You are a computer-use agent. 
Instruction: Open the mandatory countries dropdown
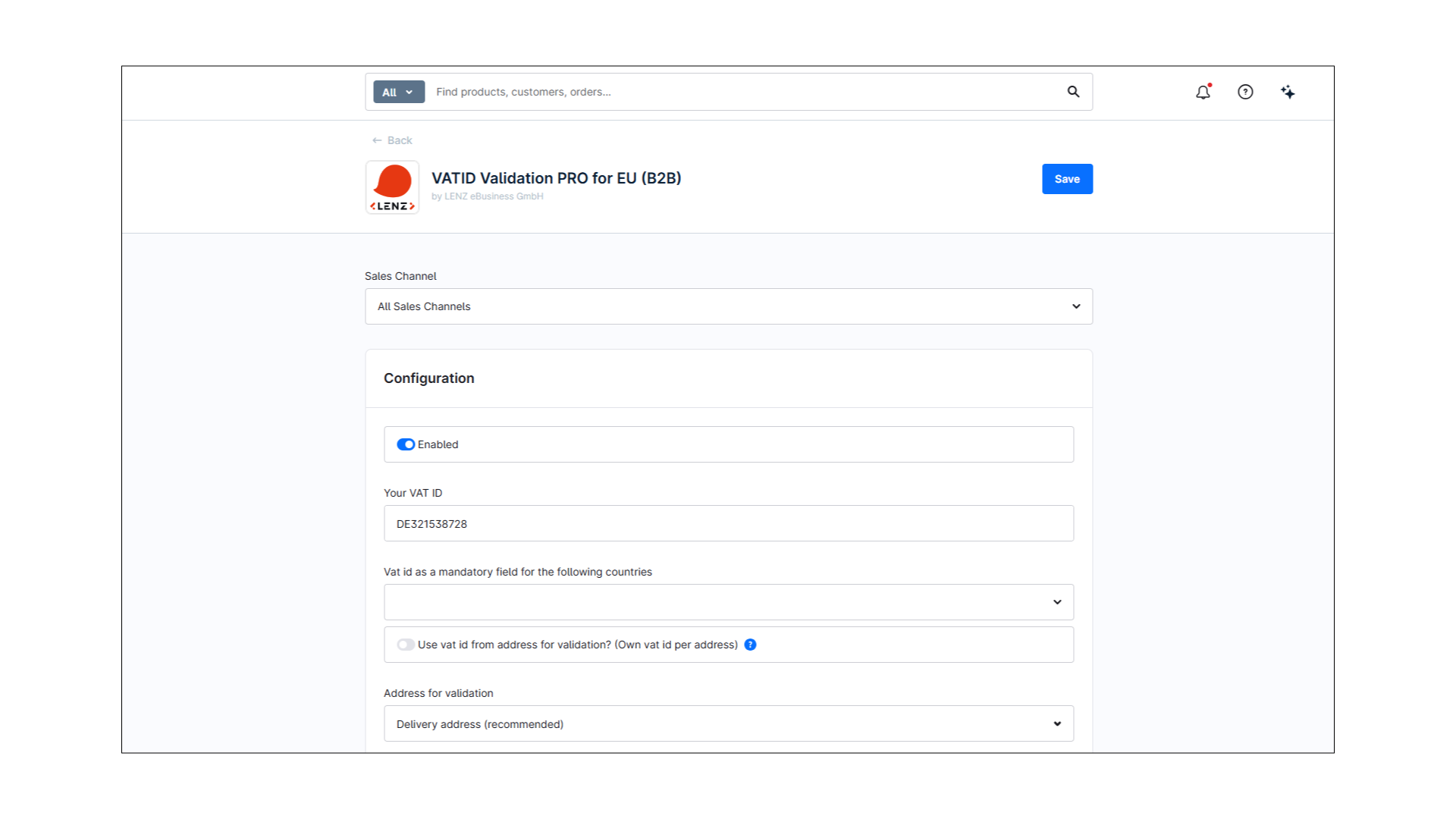pos(728,602)
